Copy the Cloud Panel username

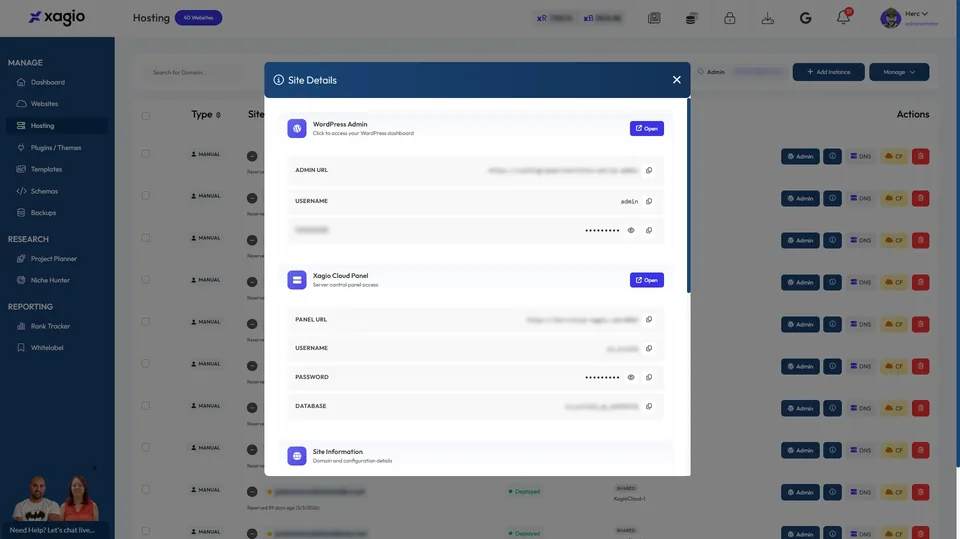[x=649, y=348]
